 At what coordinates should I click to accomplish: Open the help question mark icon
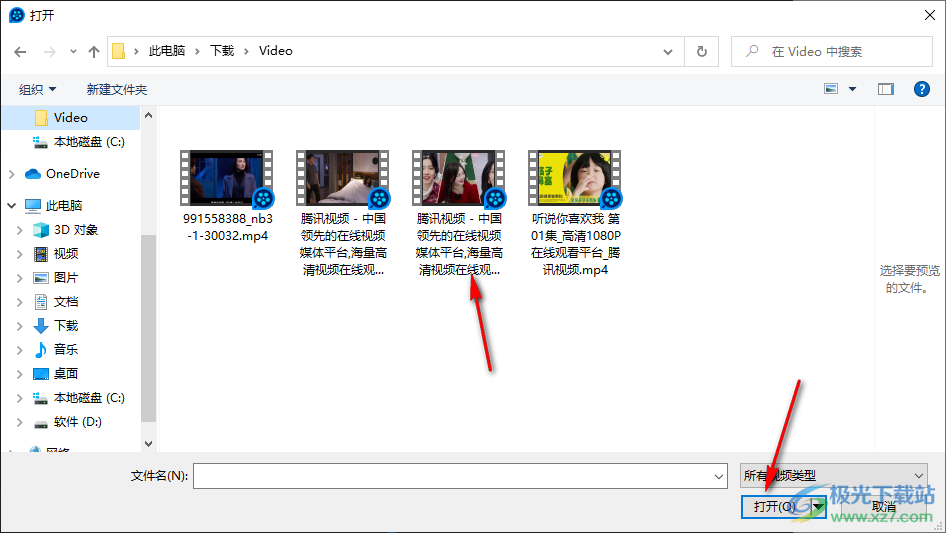[x=921, y=89]
